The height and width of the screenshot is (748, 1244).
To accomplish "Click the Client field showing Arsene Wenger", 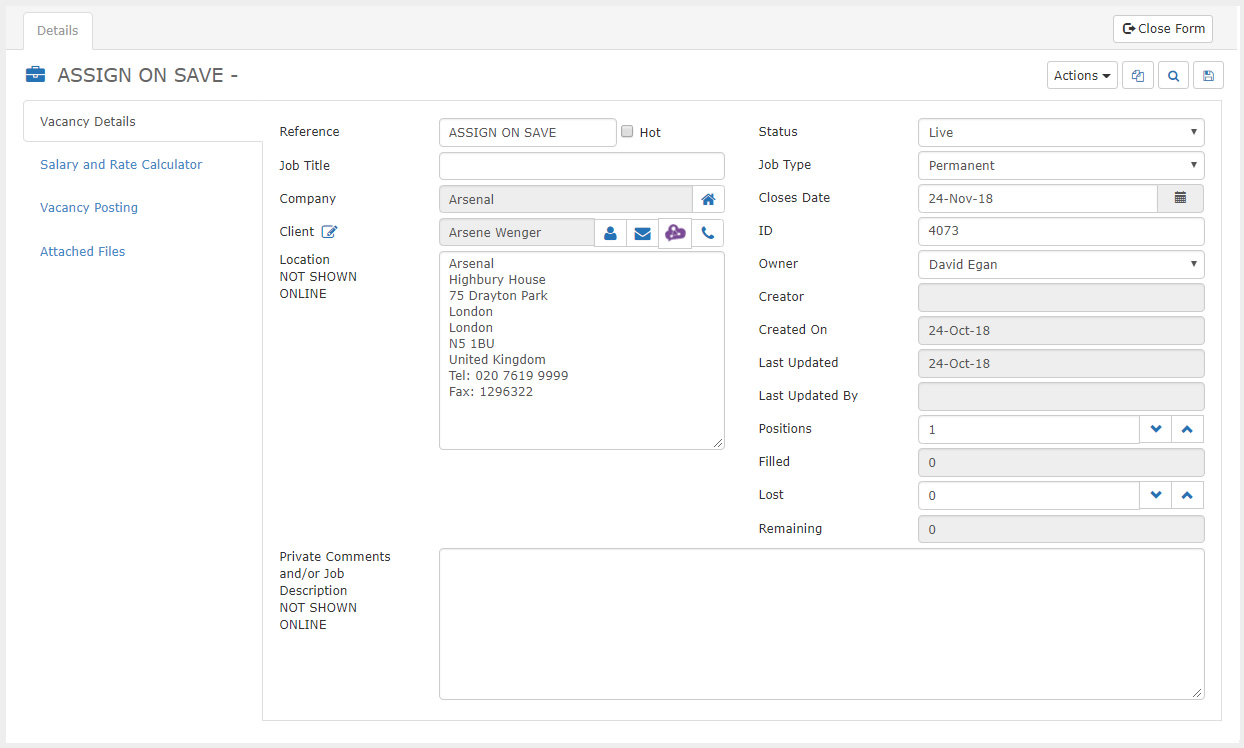I will pyautogui.click(x=517, y=233).
